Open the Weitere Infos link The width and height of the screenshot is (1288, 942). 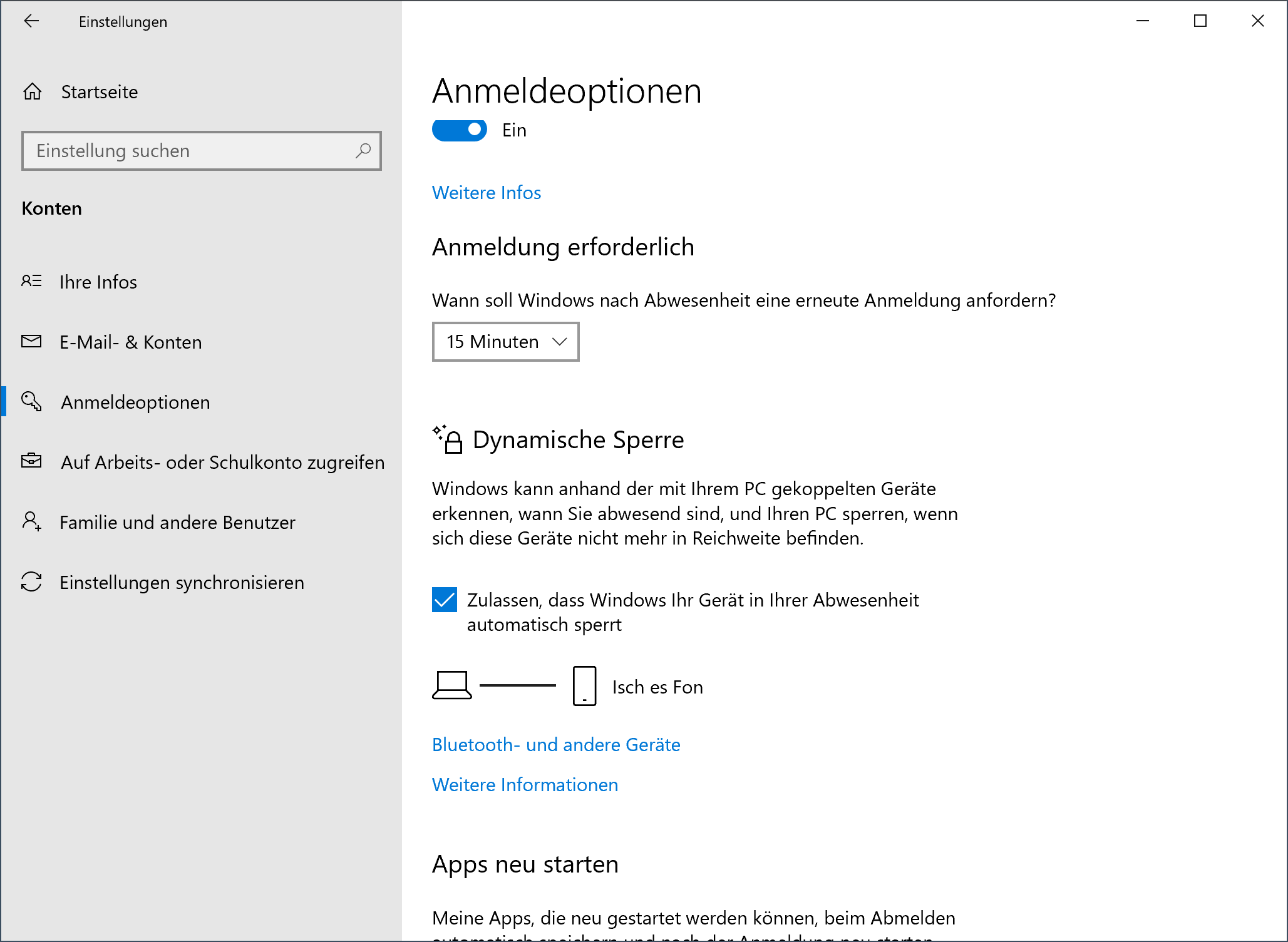(x=487, y=193)
